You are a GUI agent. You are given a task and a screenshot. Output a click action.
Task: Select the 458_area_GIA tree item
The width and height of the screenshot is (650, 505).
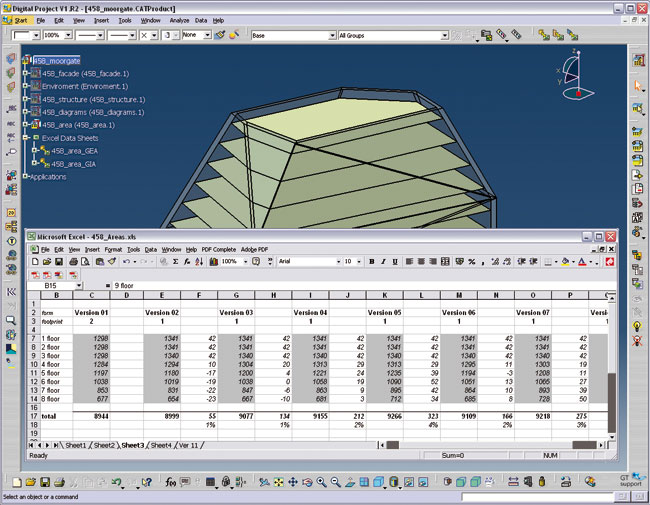(73, 163)
